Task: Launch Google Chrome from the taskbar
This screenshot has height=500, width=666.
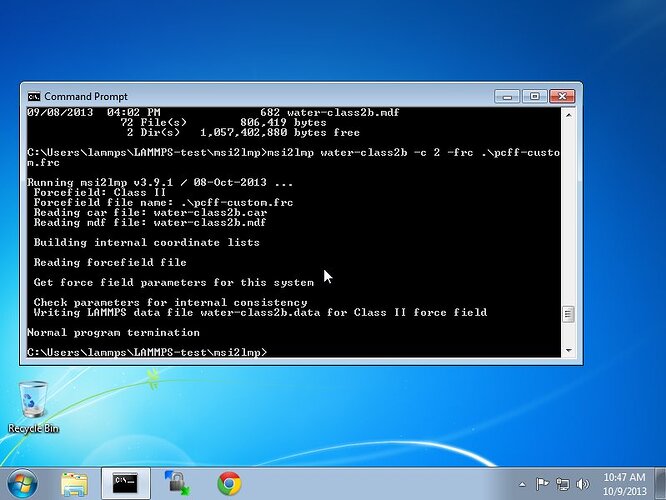Action: (229, 484)
